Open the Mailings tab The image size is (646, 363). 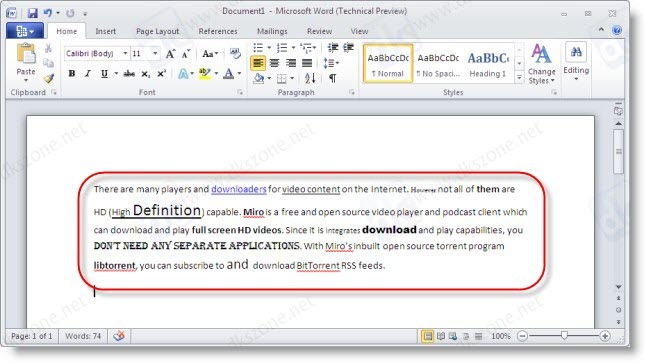tap(272, 31)
